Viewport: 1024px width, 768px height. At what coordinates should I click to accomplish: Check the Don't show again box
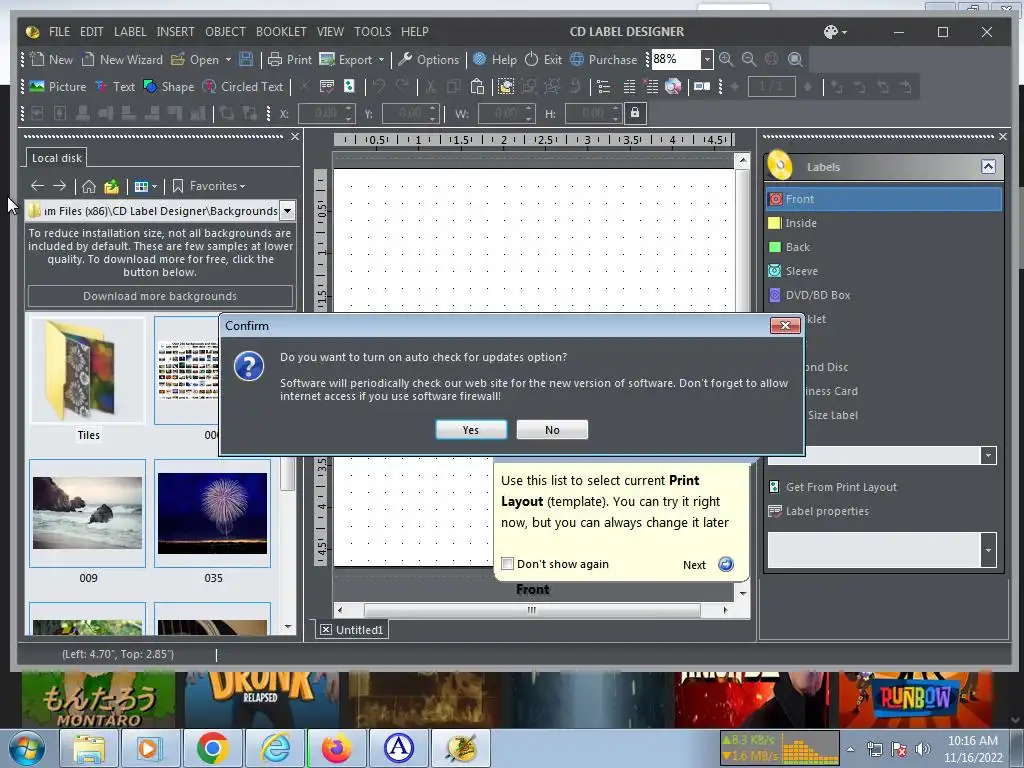pos(507,564)
